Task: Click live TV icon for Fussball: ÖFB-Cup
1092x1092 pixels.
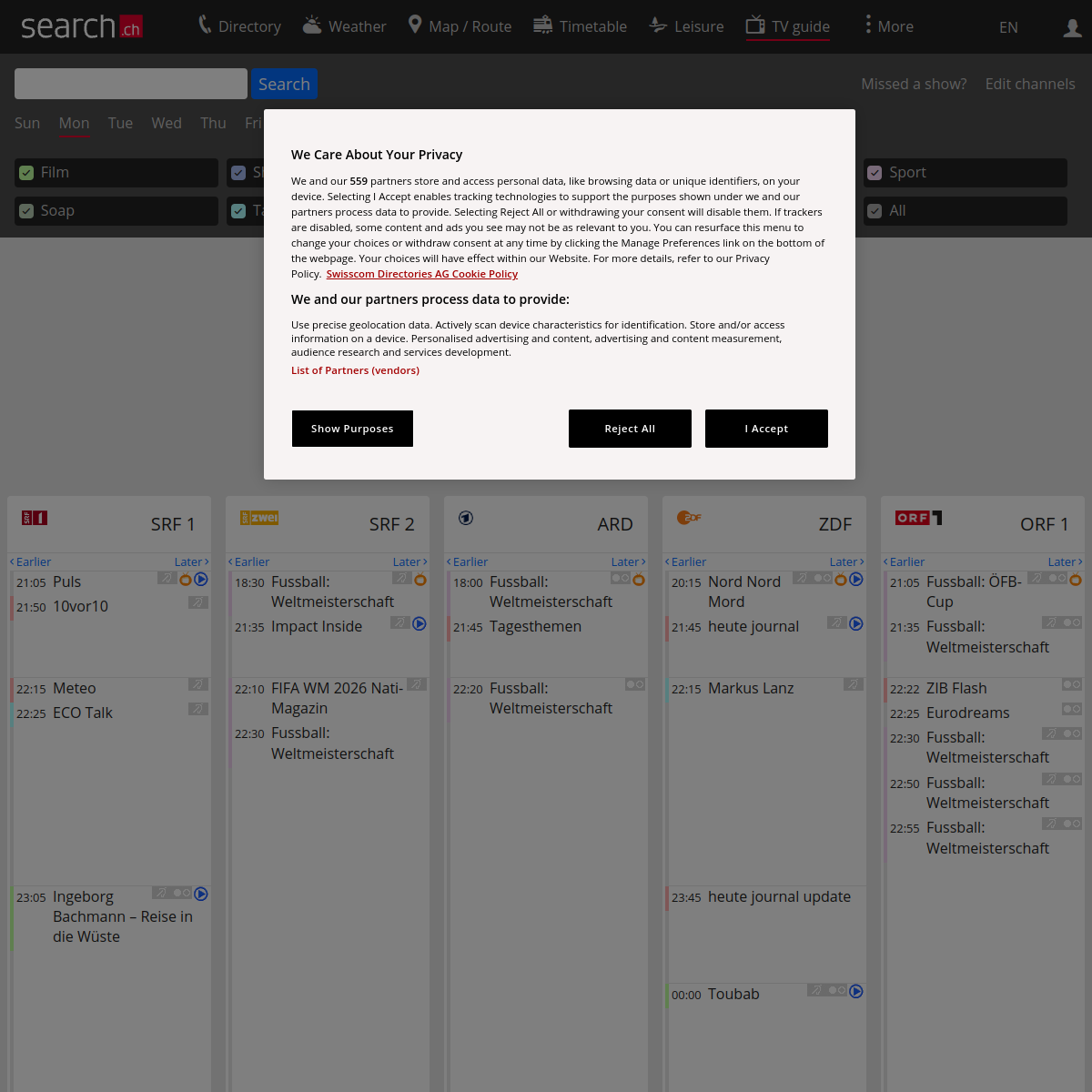Action: pos(1076,579)
